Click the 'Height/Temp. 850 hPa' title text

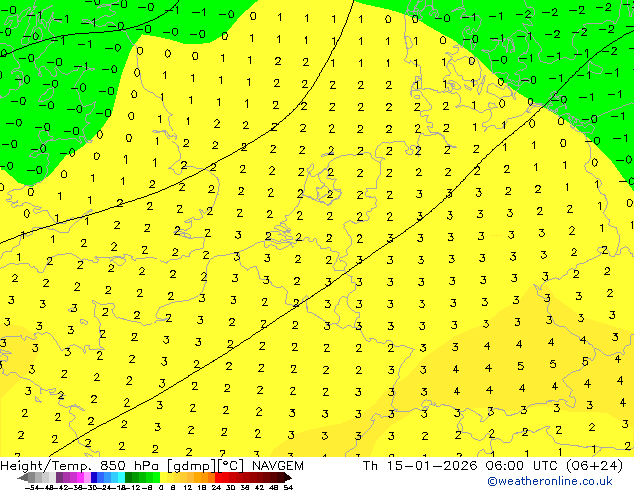pos(81,466)
